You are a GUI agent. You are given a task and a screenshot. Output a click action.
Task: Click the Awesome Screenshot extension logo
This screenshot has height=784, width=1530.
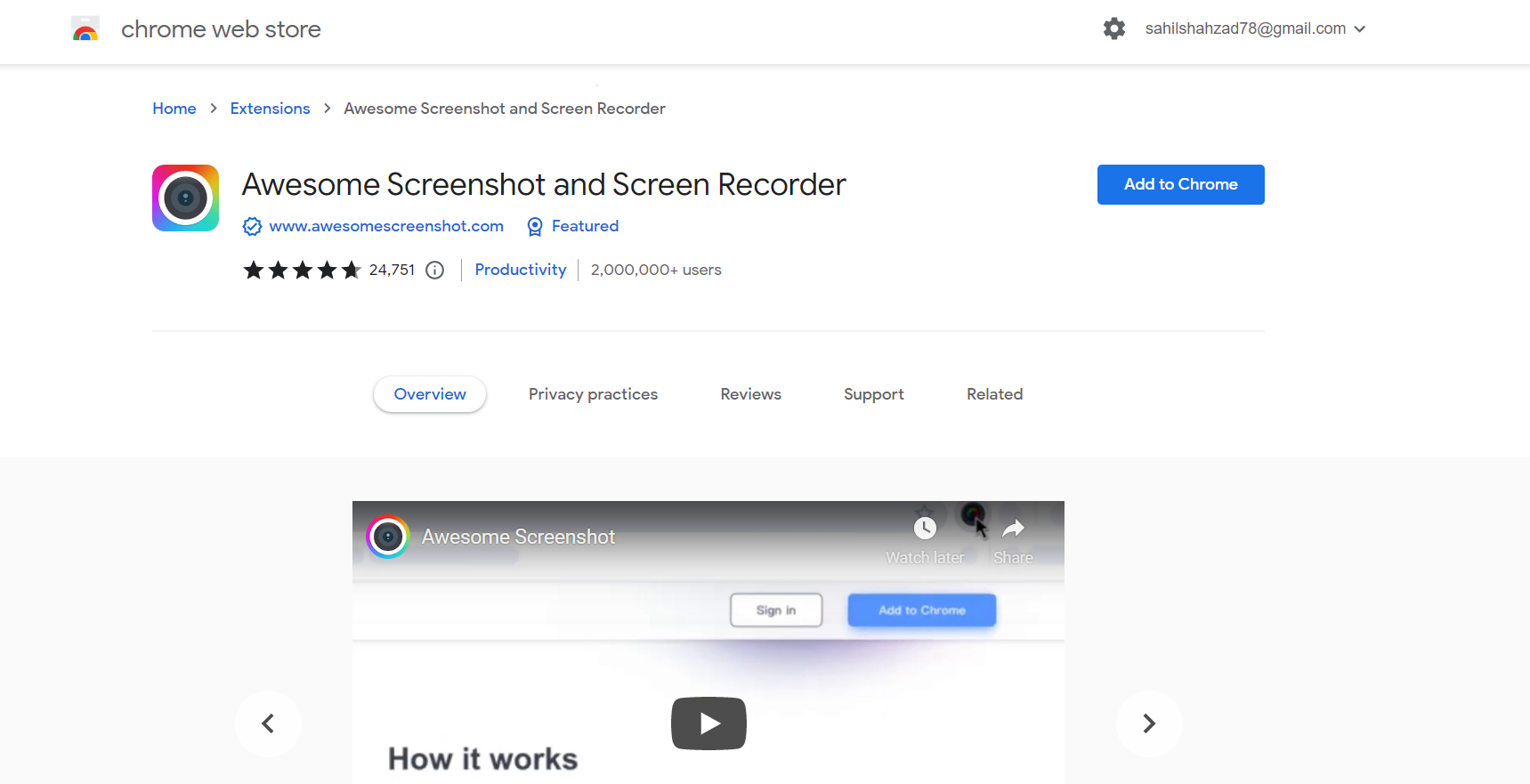tap(185, 198)
